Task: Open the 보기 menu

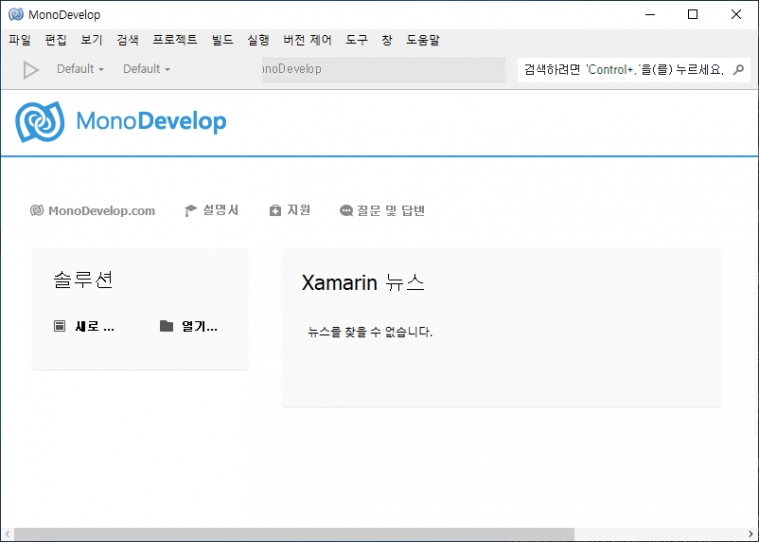Action: (x=91, y=40)
